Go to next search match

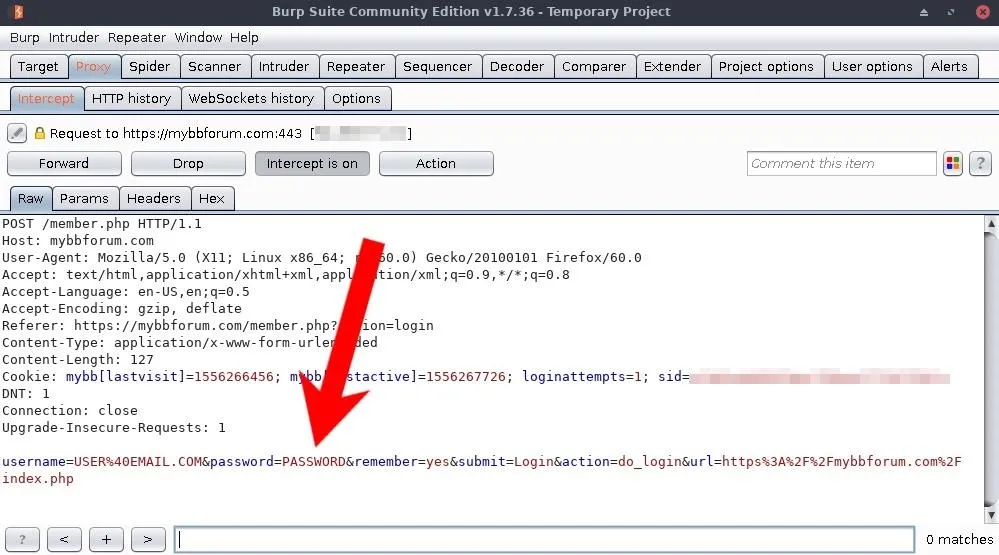click(148, 540)
